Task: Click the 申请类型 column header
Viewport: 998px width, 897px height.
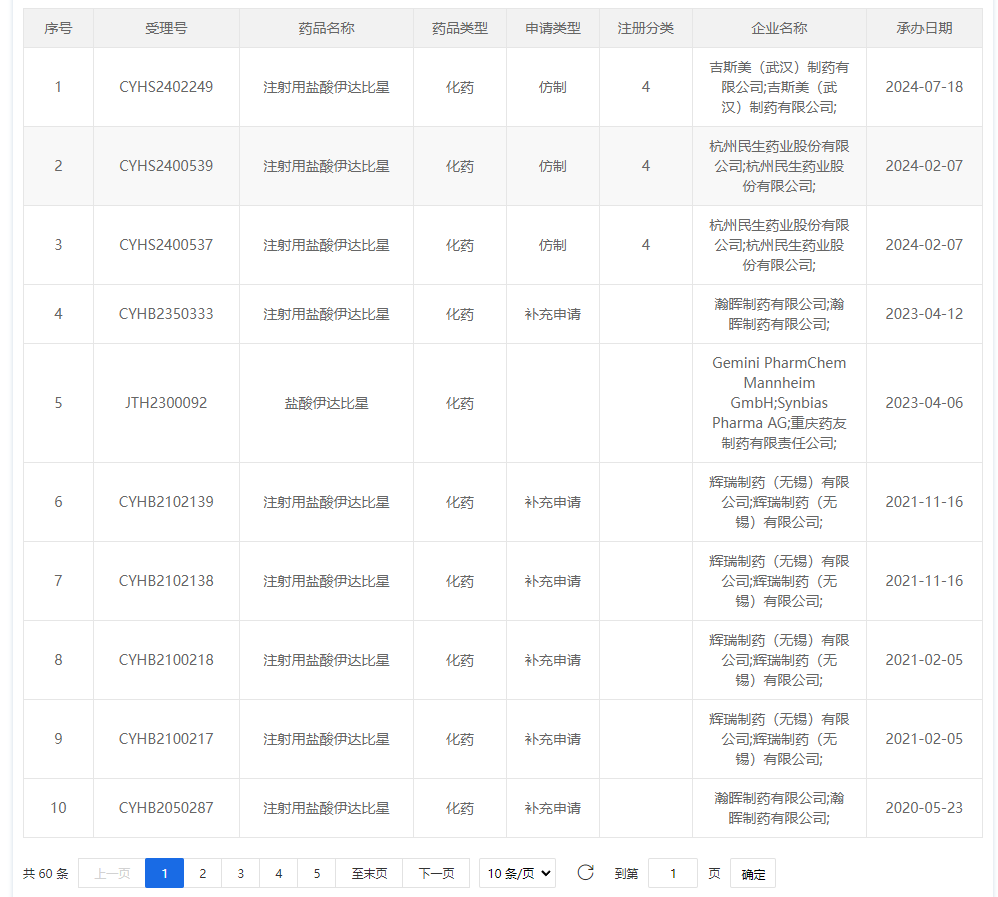Action: (x=552, y=28)
